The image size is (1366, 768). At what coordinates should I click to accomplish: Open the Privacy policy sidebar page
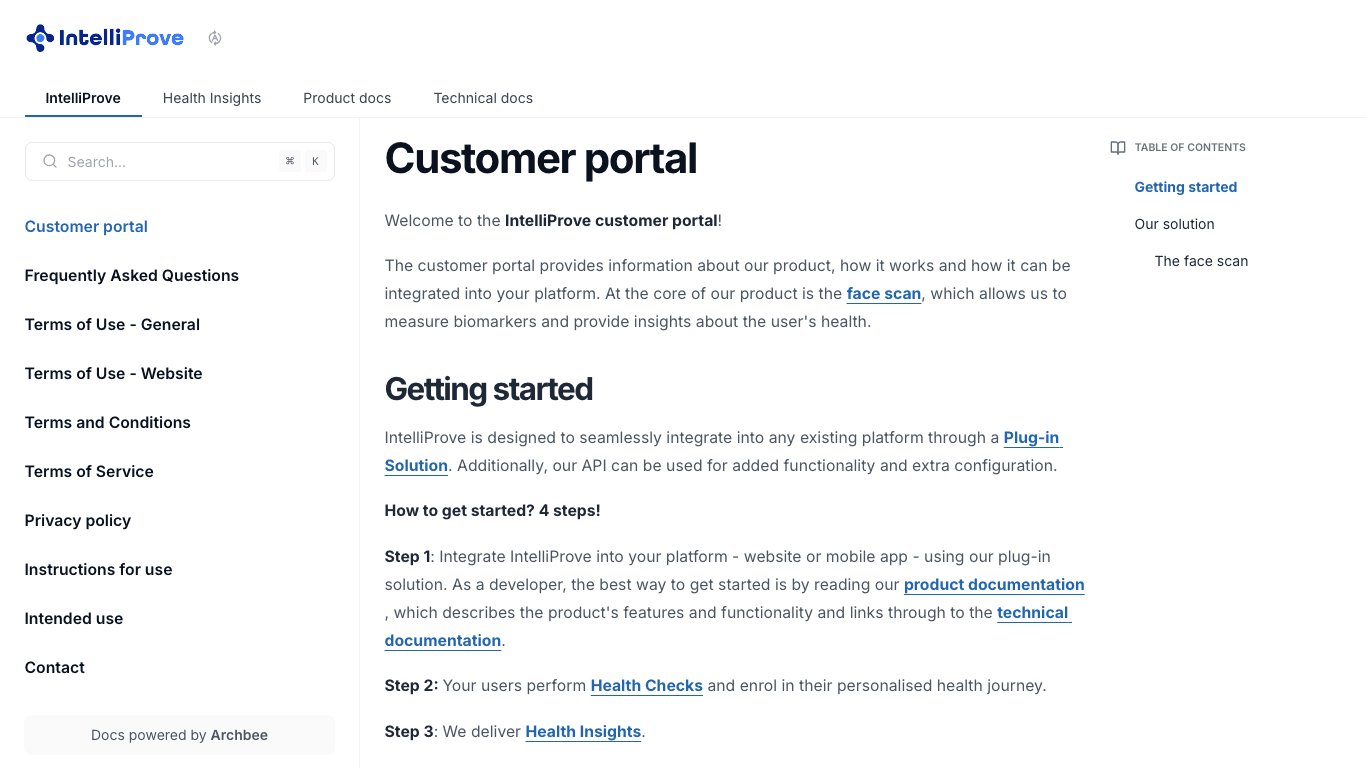[x=77, y=520]
